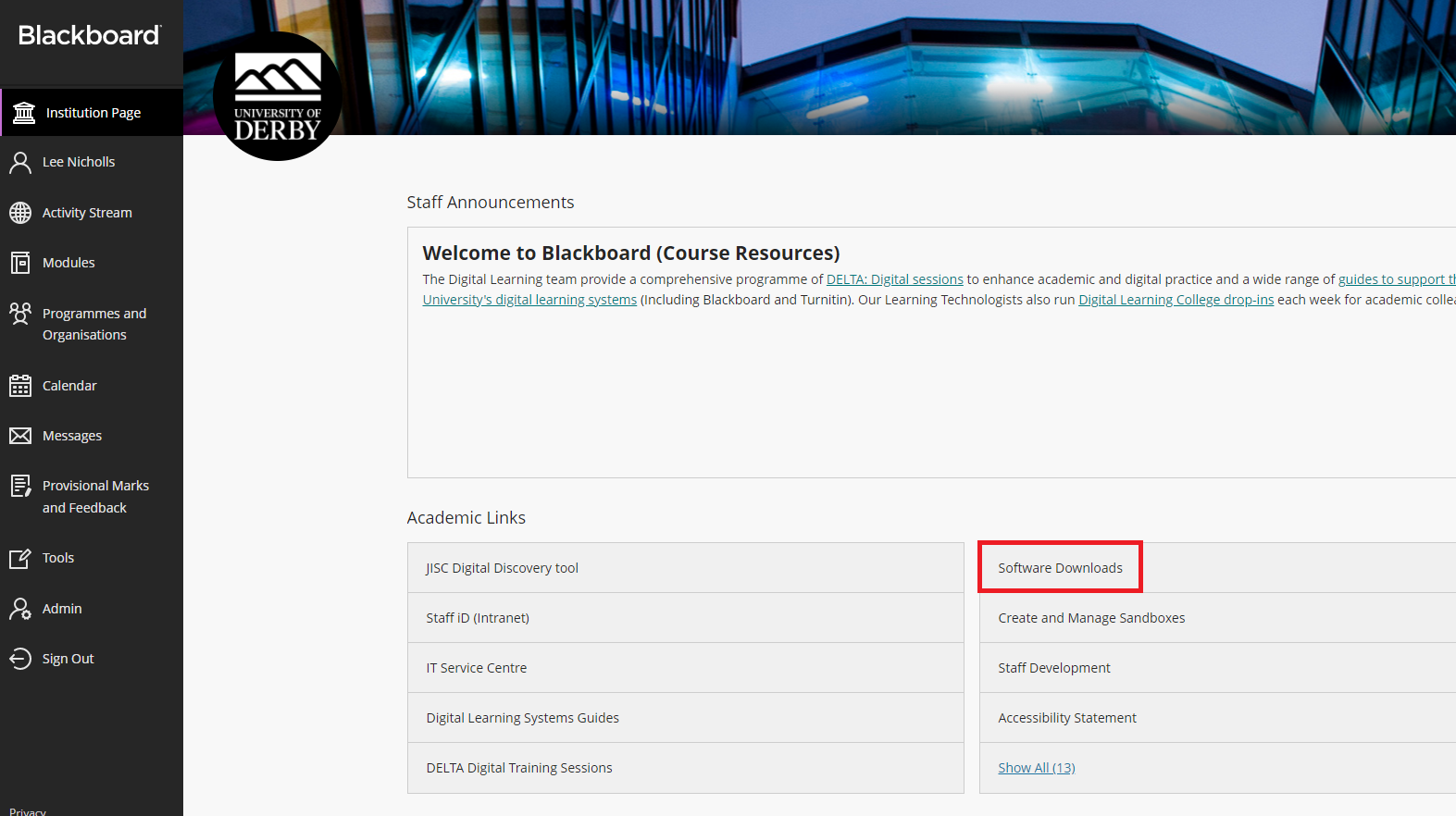Click the Calendar icon in sidebar

click(x=20, y=386)
